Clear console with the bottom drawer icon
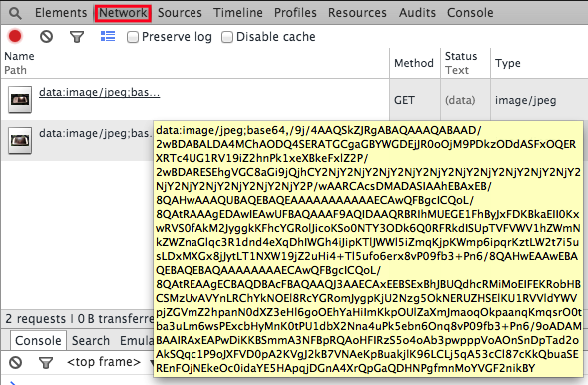The height and width of the screenshot is (385, 588). point(15,363)
